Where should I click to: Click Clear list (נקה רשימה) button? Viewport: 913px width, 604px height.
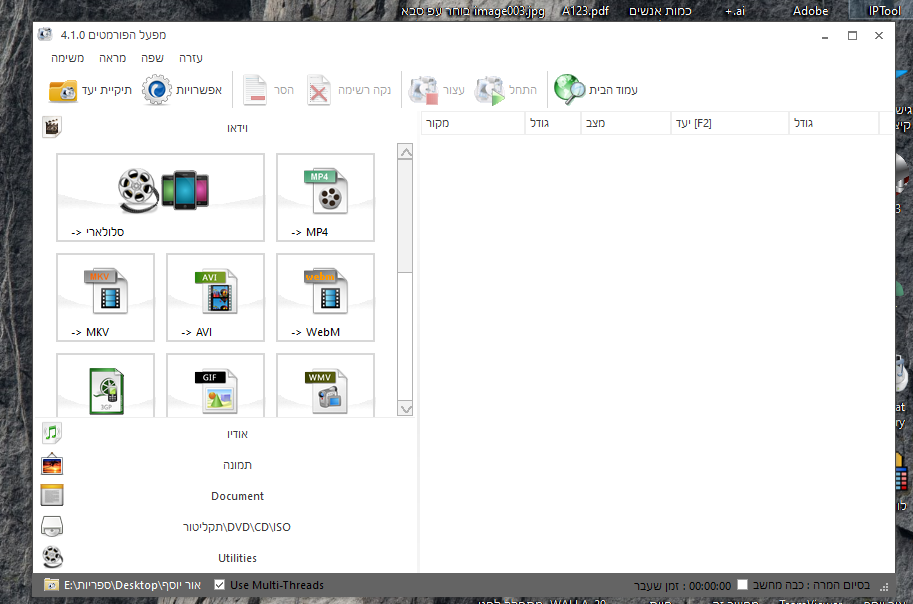[348, 90]
